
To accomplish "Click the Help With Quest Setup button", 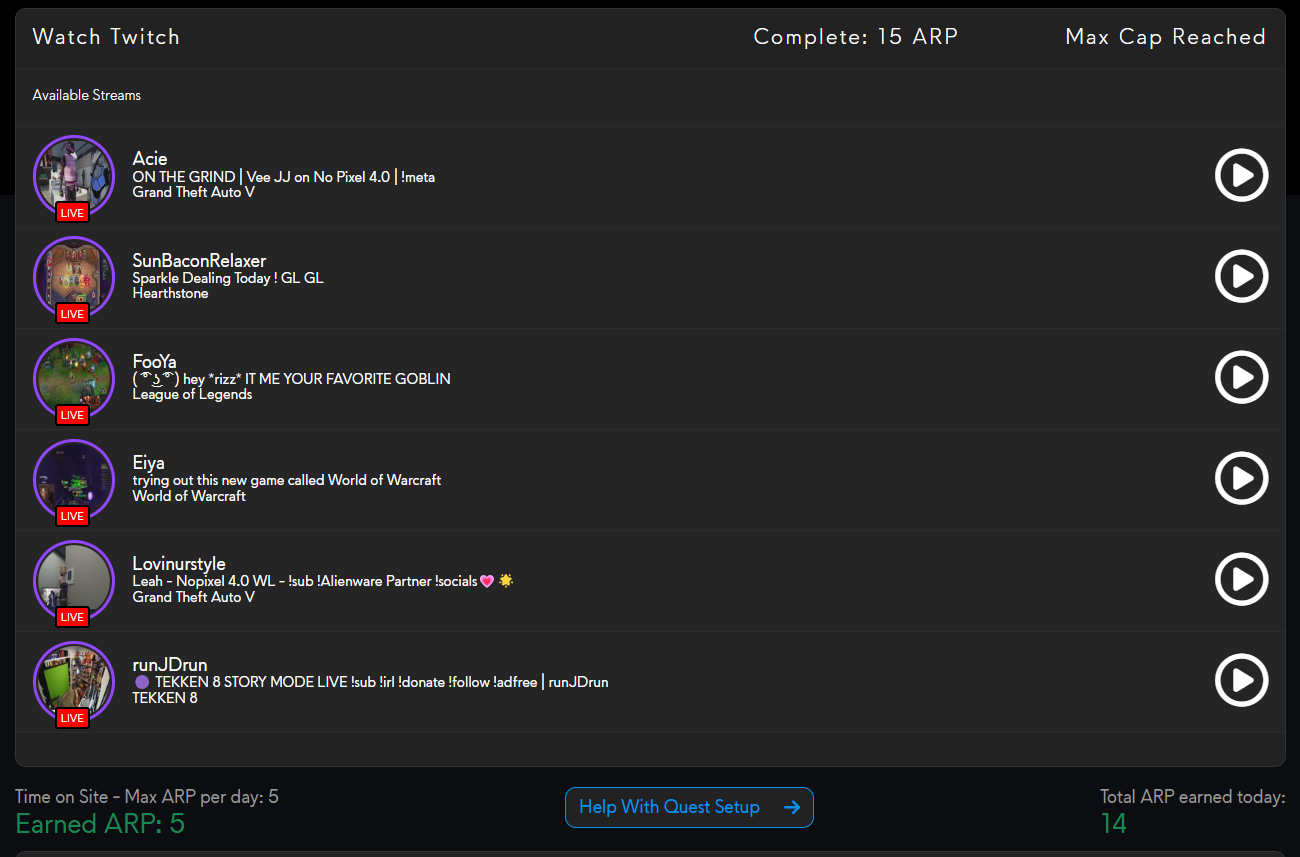I will point(669,807).
